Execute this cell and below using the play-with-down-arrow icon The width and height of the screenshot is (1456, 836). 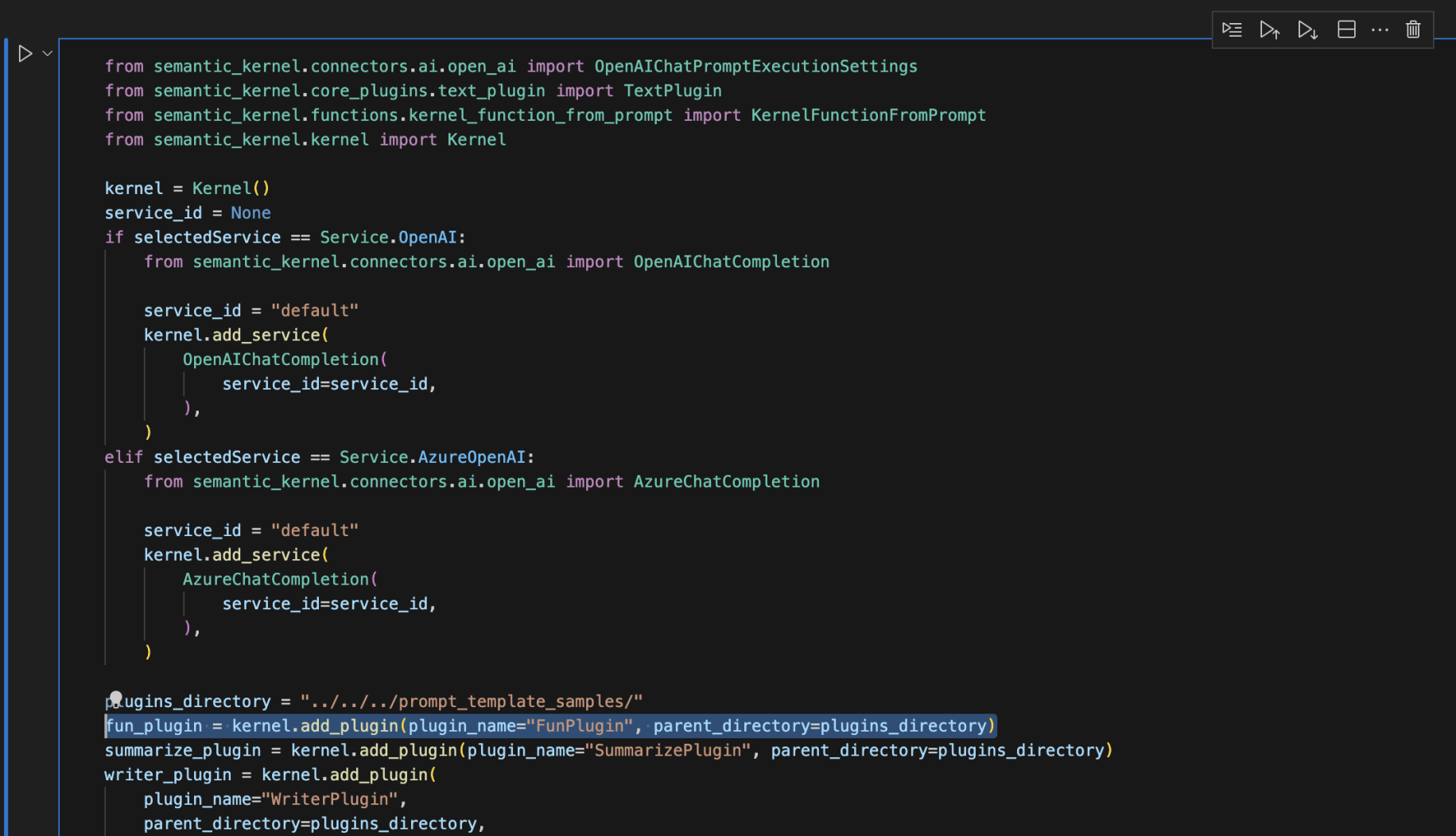tap(1307, 30)
